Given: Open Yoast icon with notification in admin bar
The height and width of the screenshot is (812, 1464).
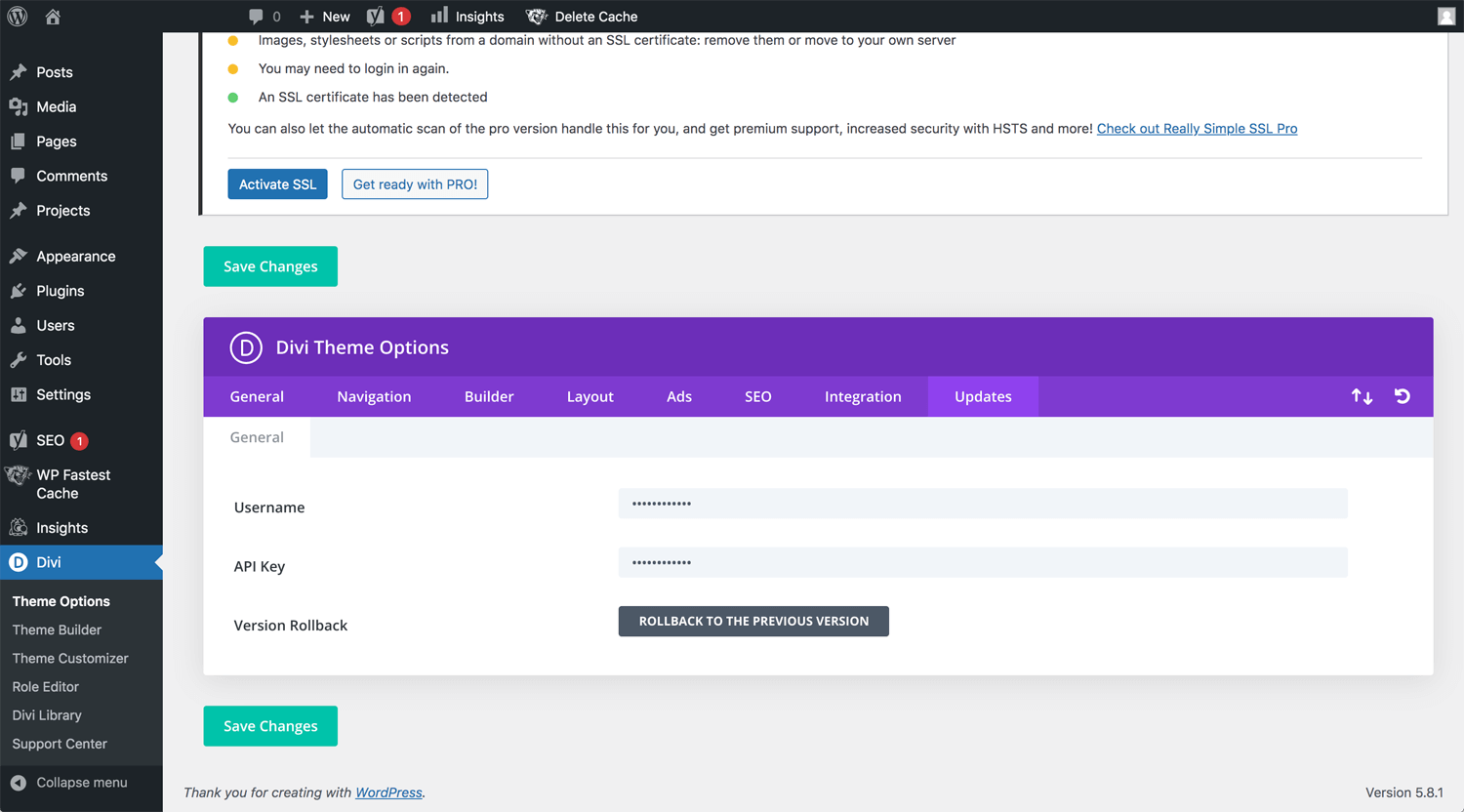Looking at the screenshot, I should coord(376,17).
